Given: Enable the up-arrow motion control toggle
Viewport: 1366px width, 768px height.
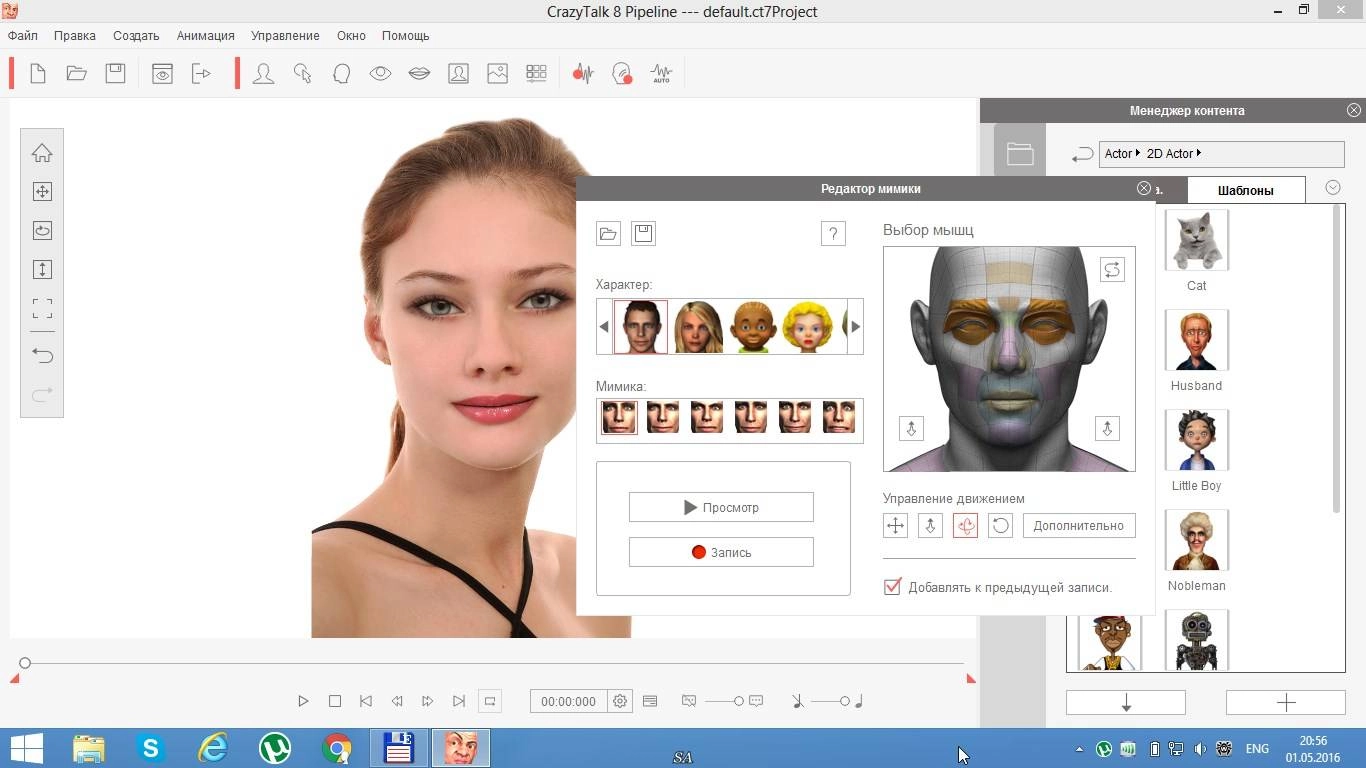Looking at the screenshot, I should (930, 525).
